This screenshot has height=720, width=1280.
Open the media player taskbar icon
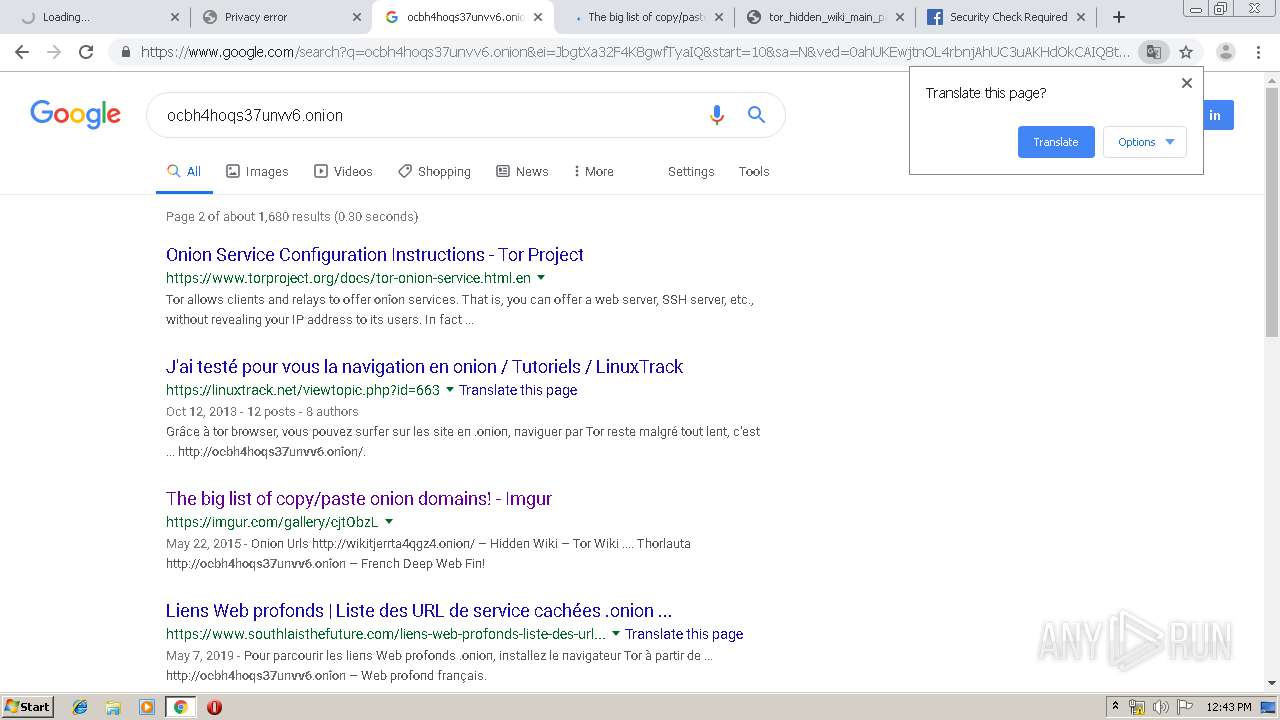tap(147, 707)
